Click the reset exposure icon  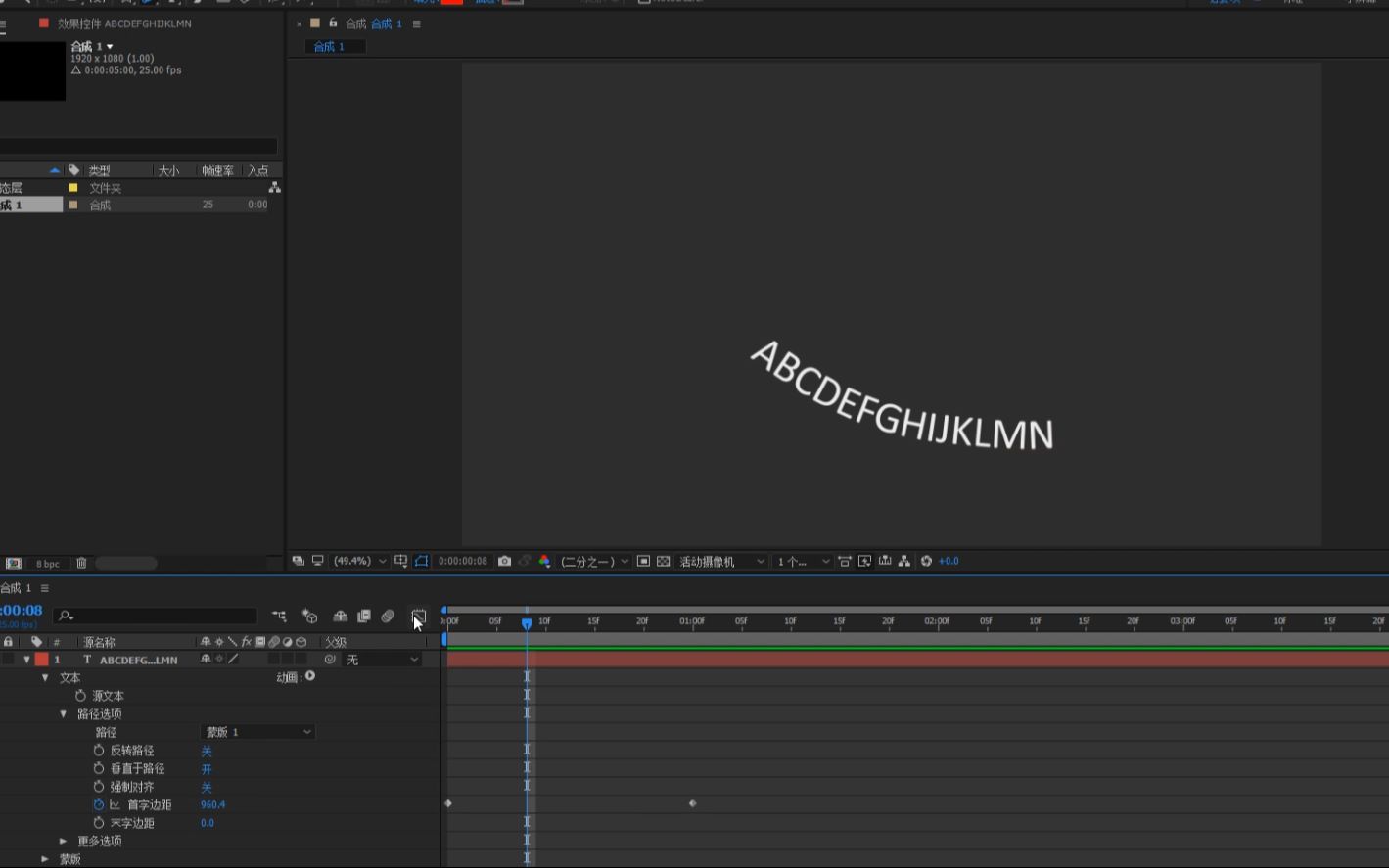coord(926,561)
